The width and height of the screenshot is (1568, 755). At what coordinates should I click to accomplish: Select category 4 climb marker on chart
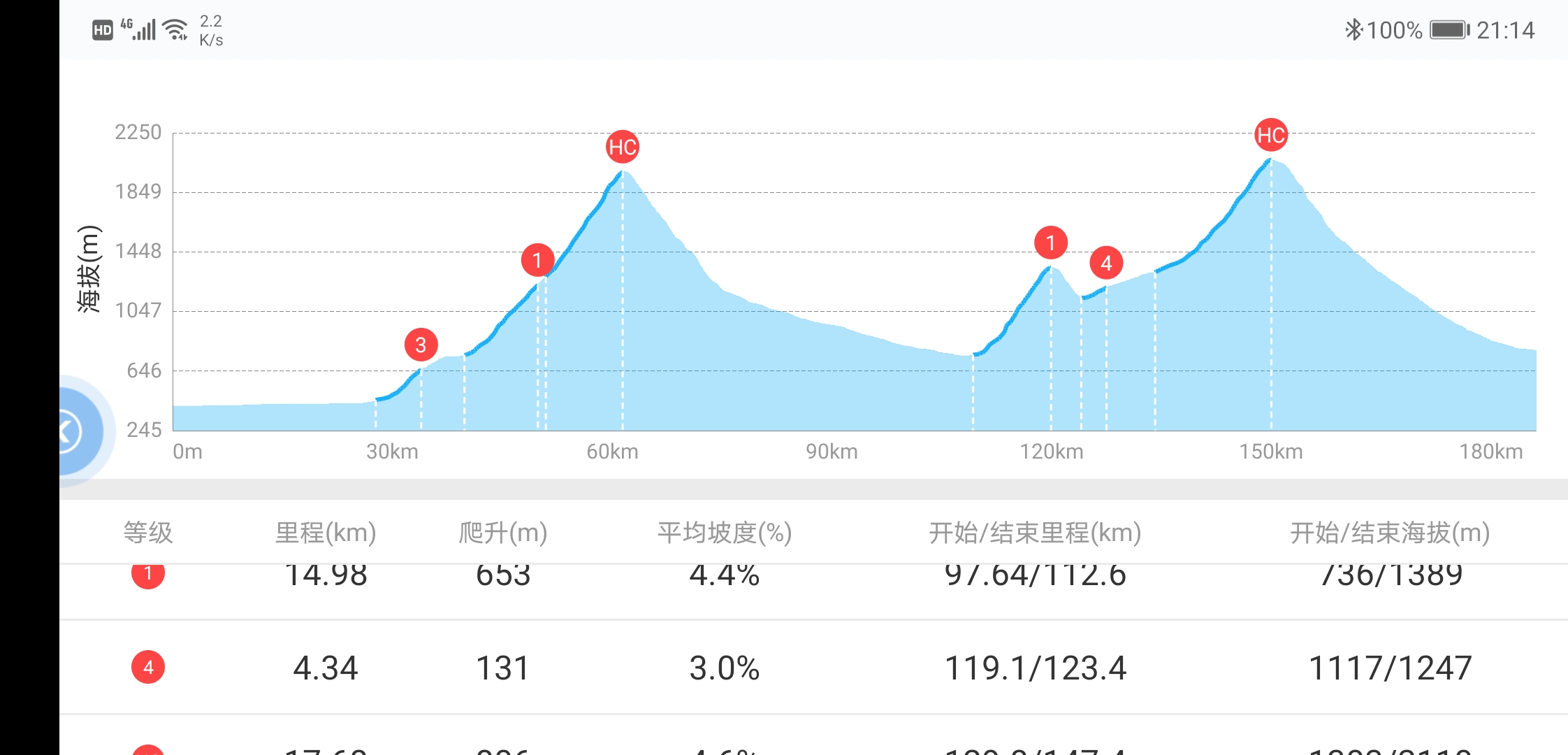[1106, 263]
